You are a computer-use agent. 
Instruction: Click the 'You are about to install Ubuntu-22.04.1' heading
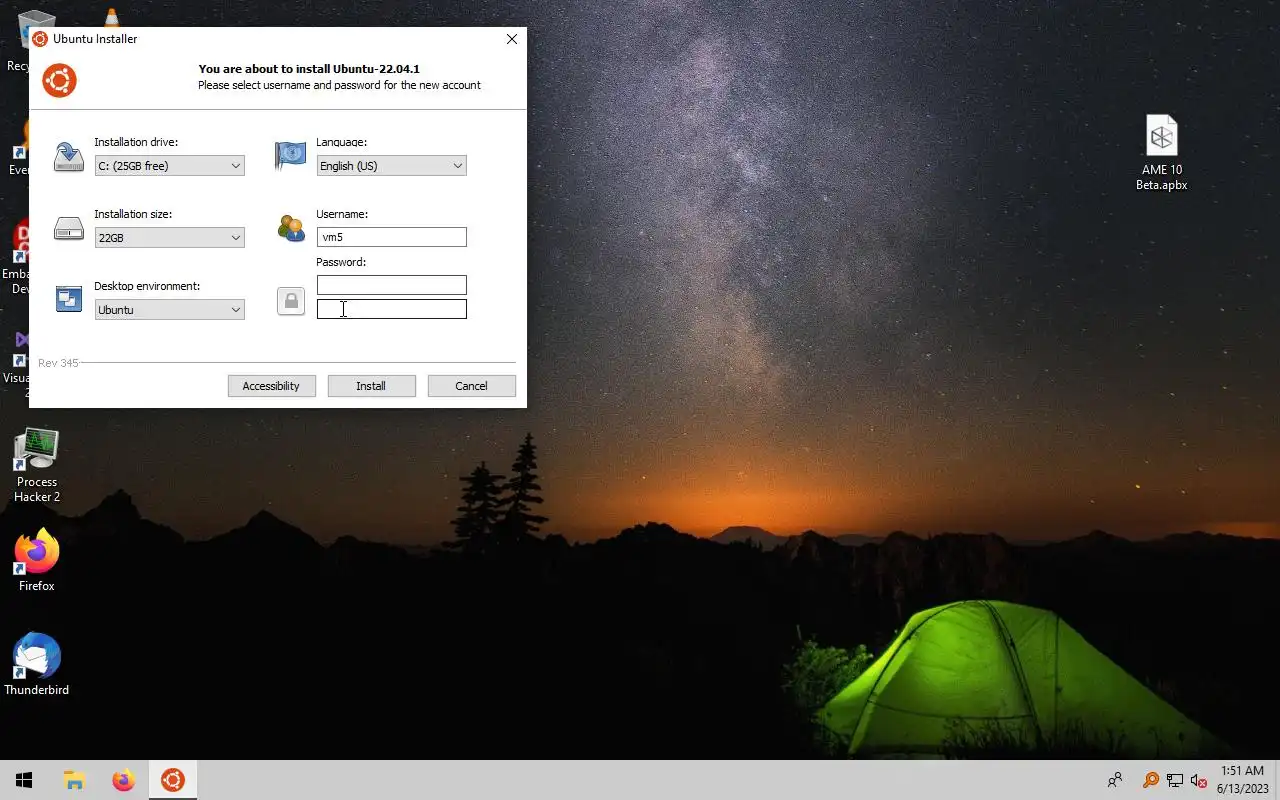[309, 69]
